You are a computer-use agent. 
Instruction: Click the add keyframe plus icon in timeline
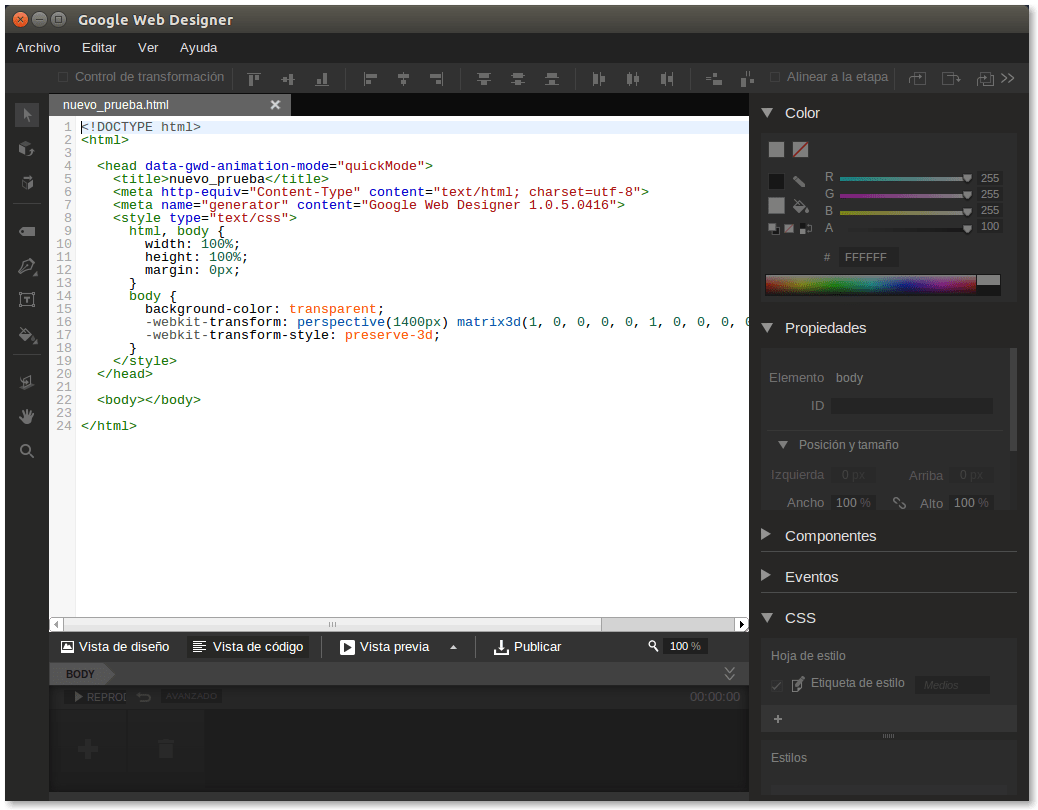pos(87,748)
